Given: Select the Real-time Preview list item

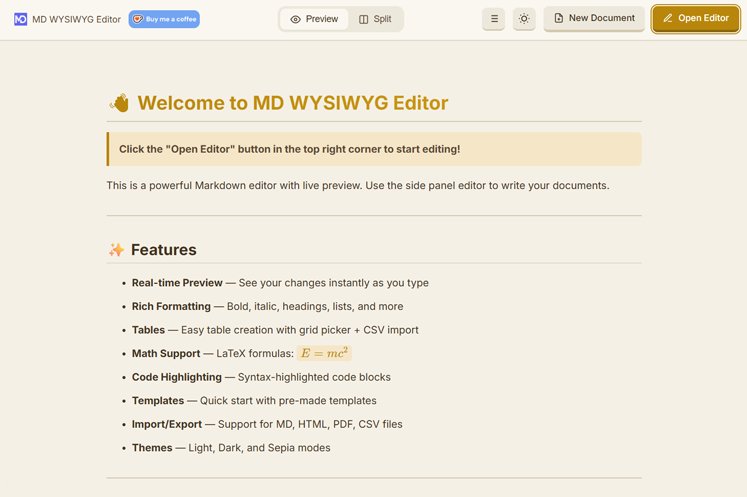Looking at the screenshot, I should (280, 283).
